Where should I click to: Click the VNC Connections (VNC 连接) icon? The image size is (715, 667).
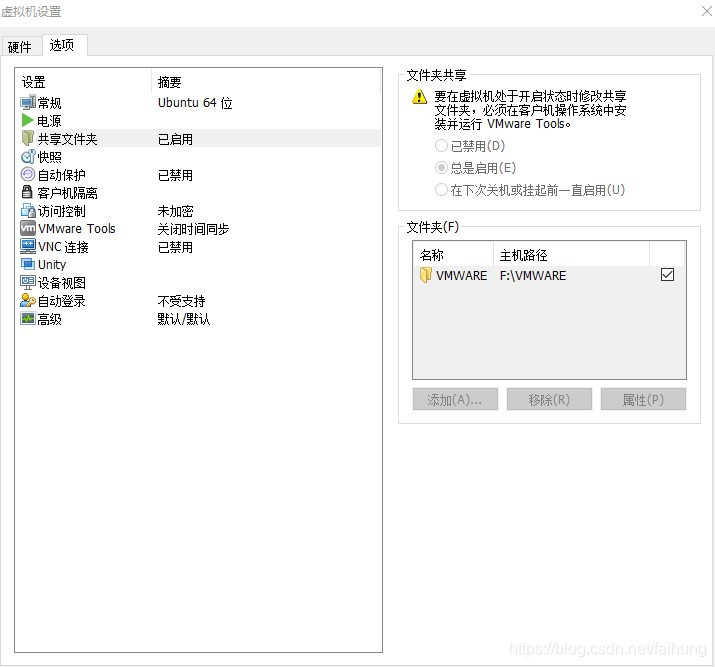point(28,246)
